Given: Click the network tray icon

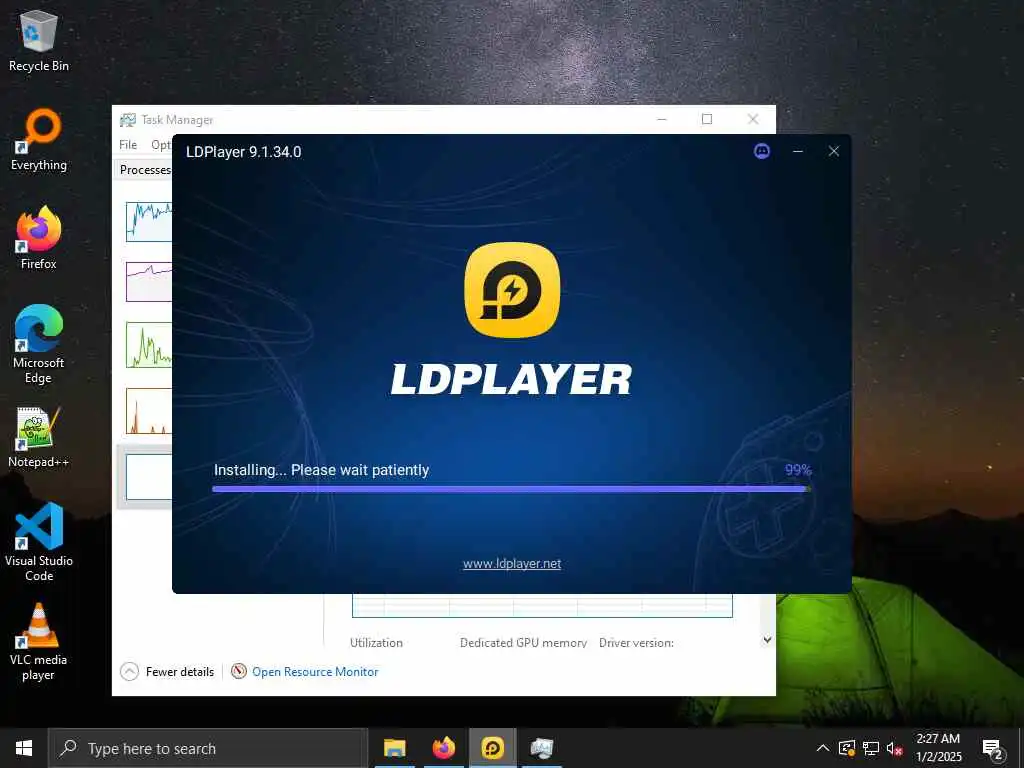Looking at the screenshot, I should coord(871,748).
